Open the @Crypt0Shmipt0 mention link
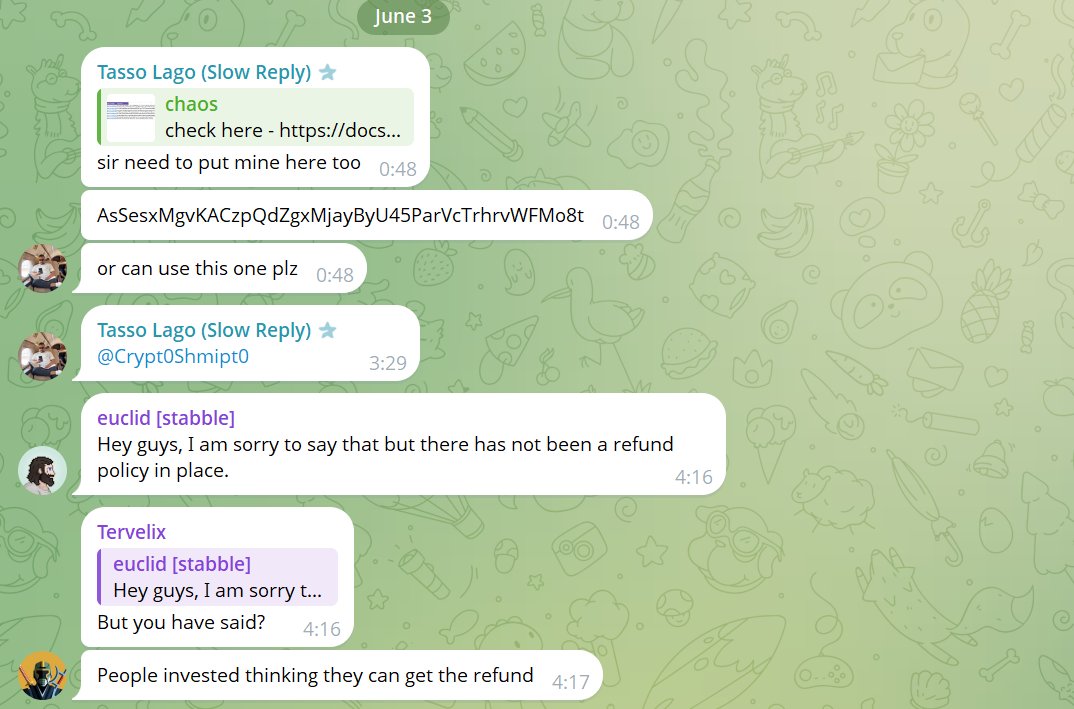Viewport: 1074px width, 709px height. [173, 357]
